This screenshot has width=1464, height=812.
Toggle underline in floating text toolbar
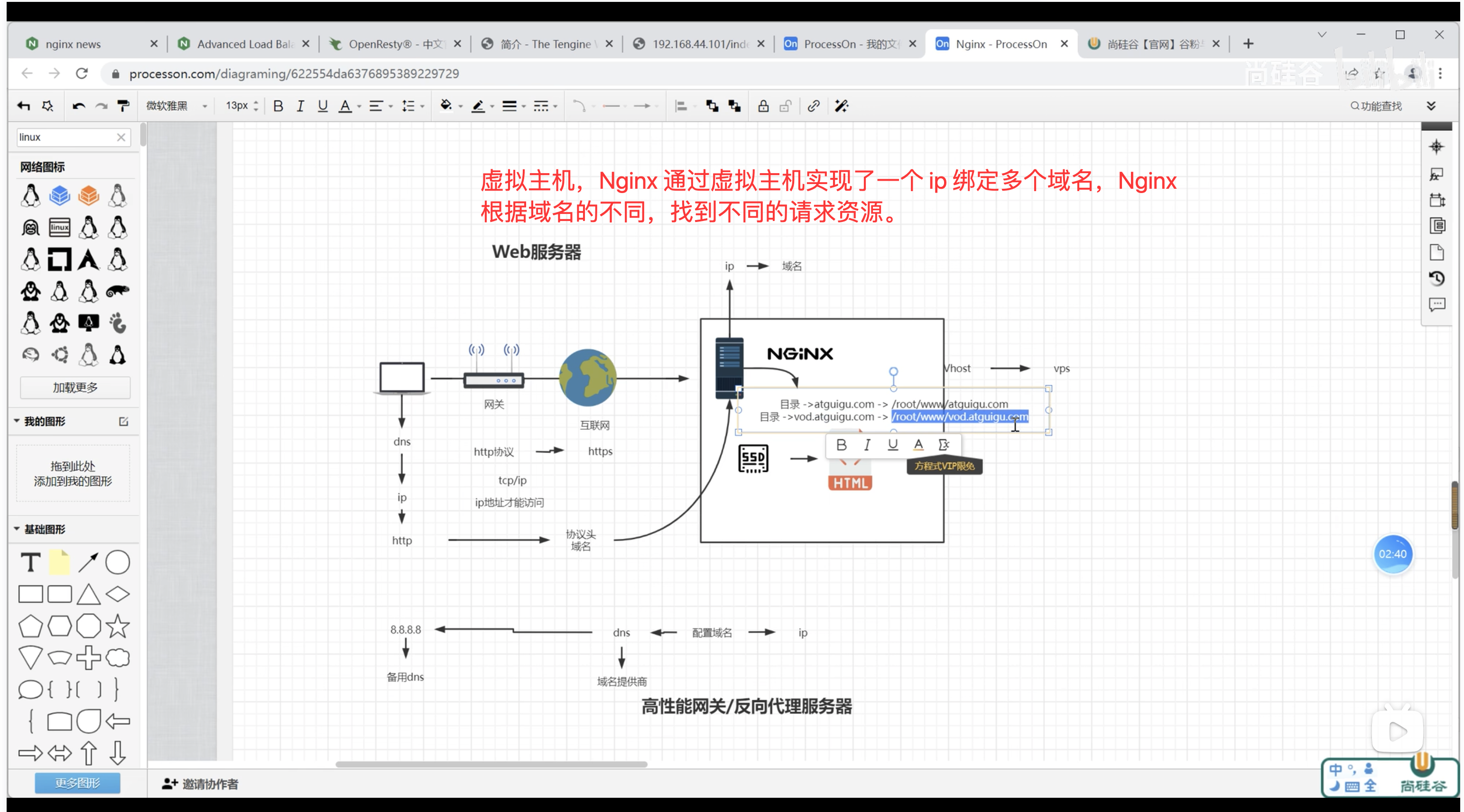(892, 444)
